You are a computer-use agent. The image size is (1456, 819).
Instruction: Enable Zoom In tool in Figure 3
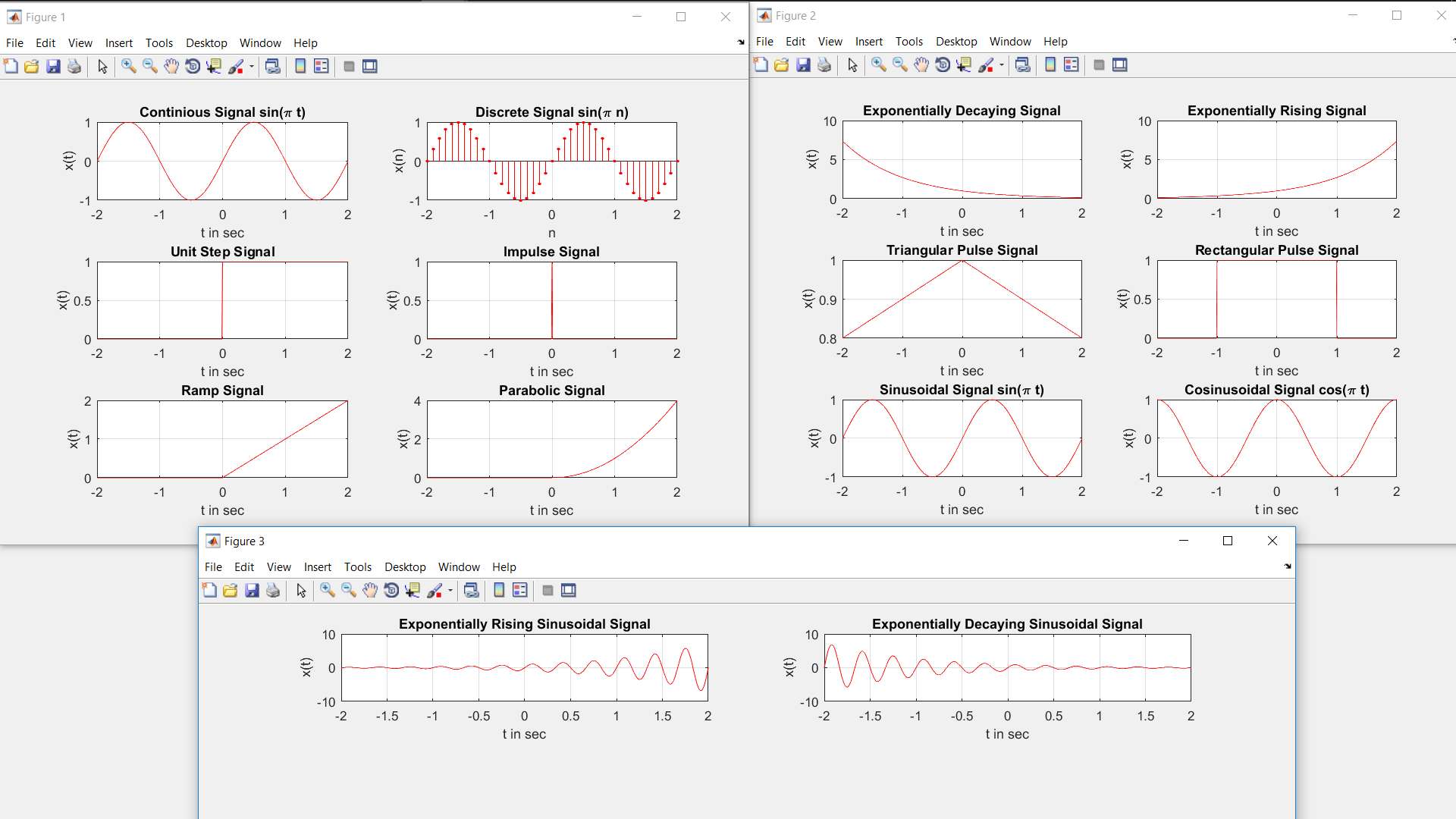coord(328,591)
